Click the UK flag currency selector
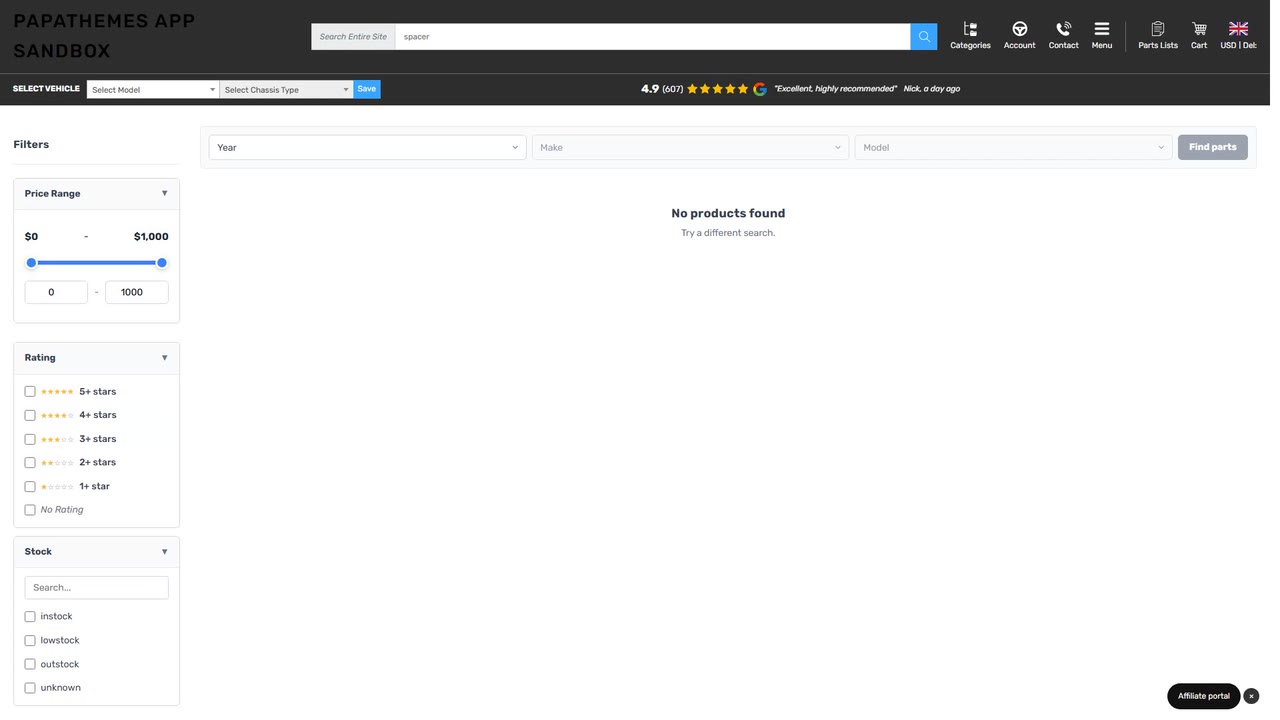Screen dimensions: 1280x720 (x=1238, y=35)
